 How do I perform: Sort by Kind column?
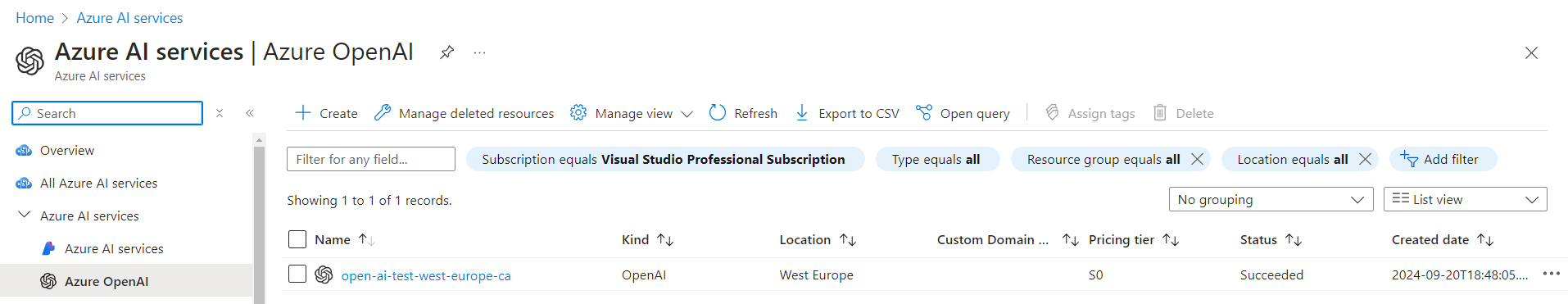tap(647, 240)
